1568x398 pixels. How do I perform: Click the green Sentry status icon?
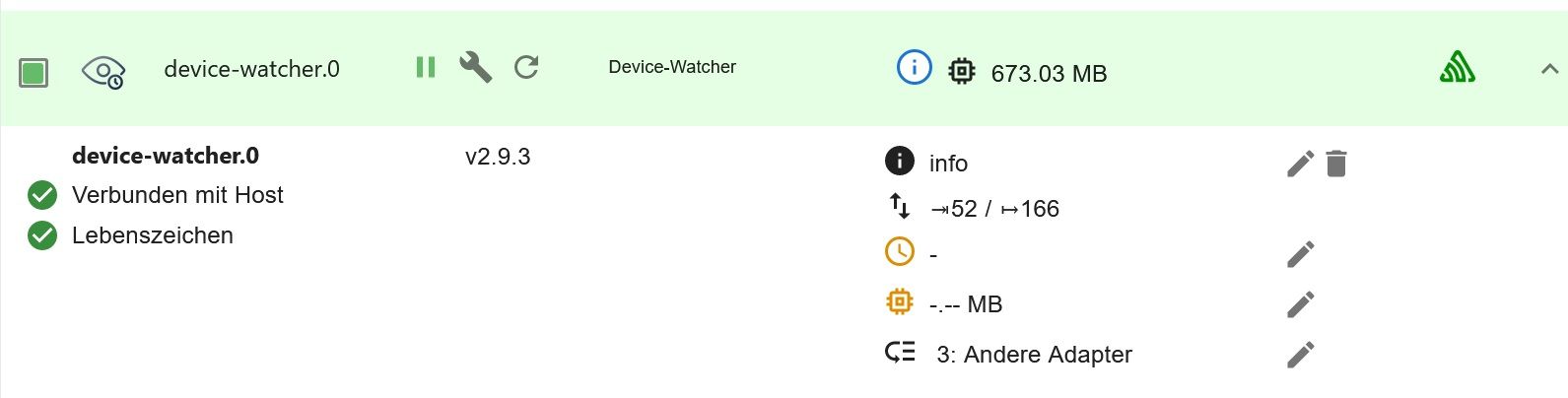click(x=1457, y=67)
